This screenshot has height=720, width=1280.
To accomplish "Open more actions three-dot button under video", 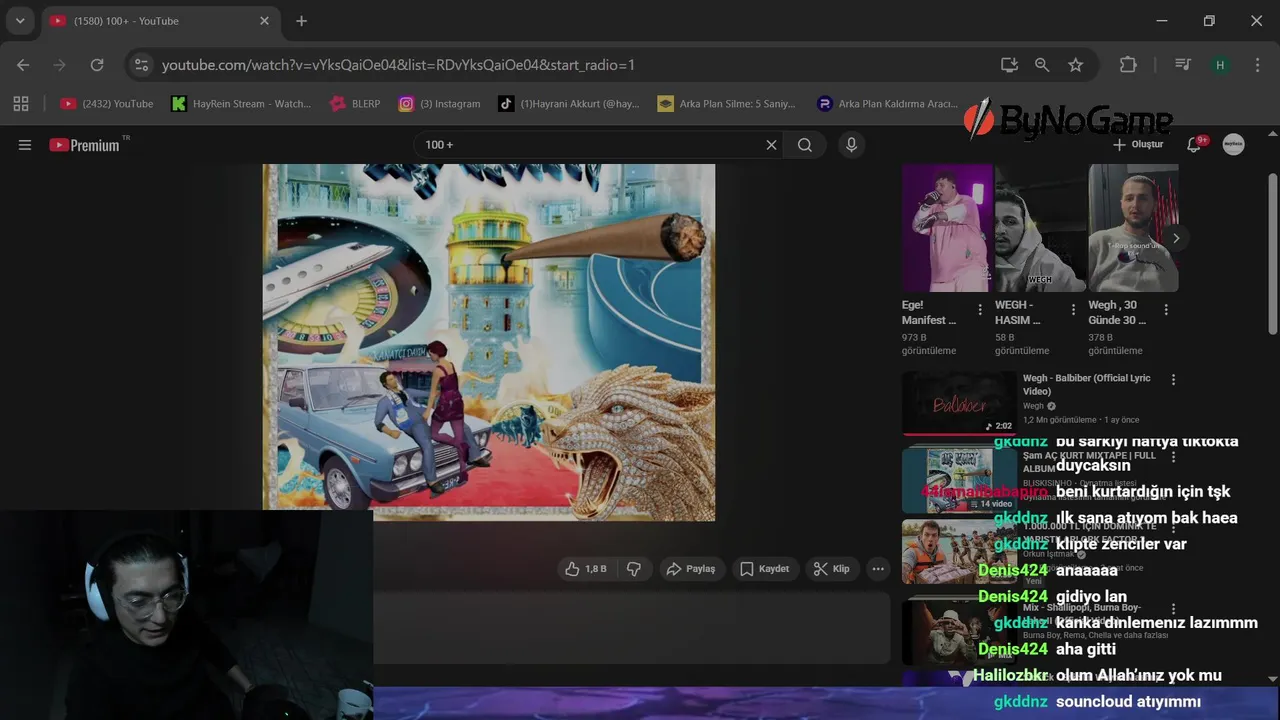I will tap(878, 569).
